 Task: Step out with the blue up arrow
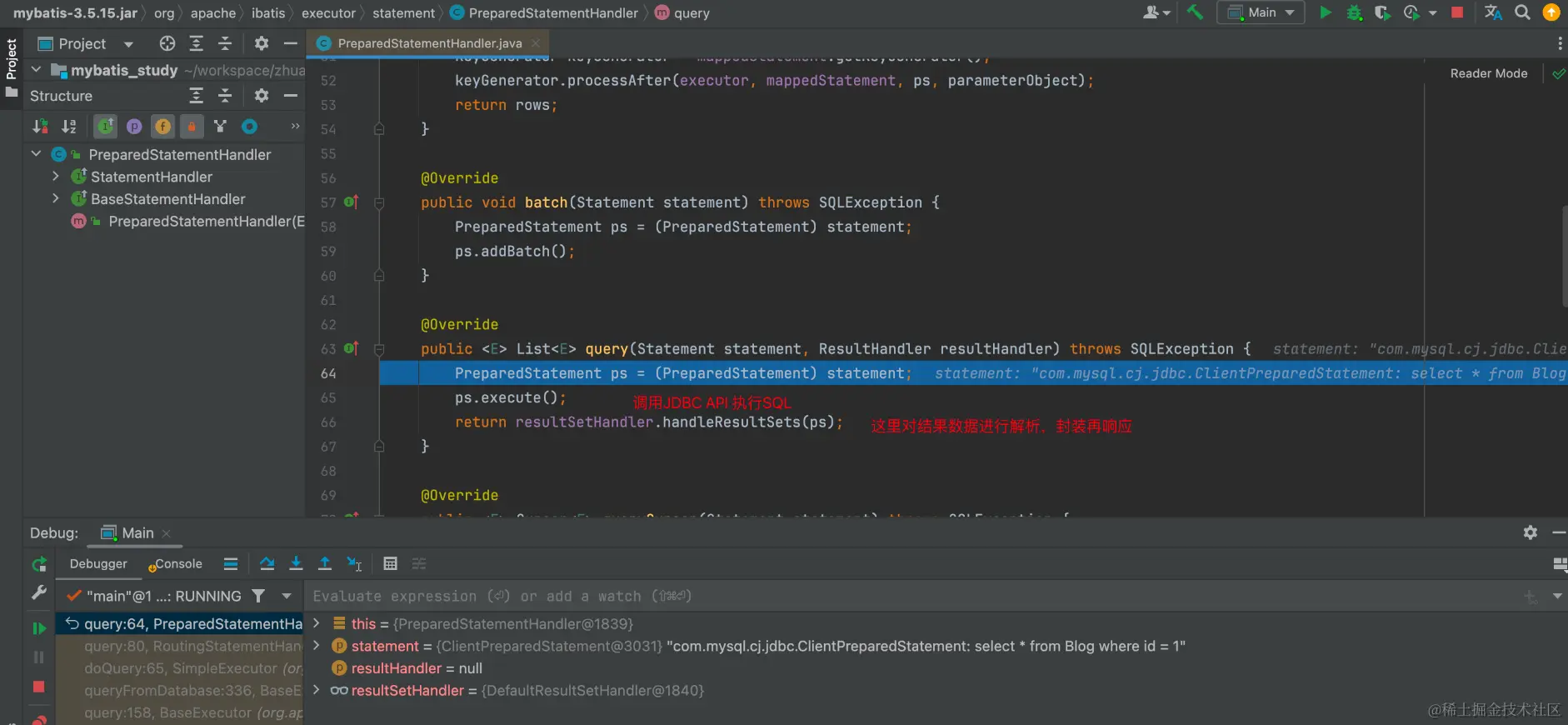pyautogui.click(x=325, y=564)
